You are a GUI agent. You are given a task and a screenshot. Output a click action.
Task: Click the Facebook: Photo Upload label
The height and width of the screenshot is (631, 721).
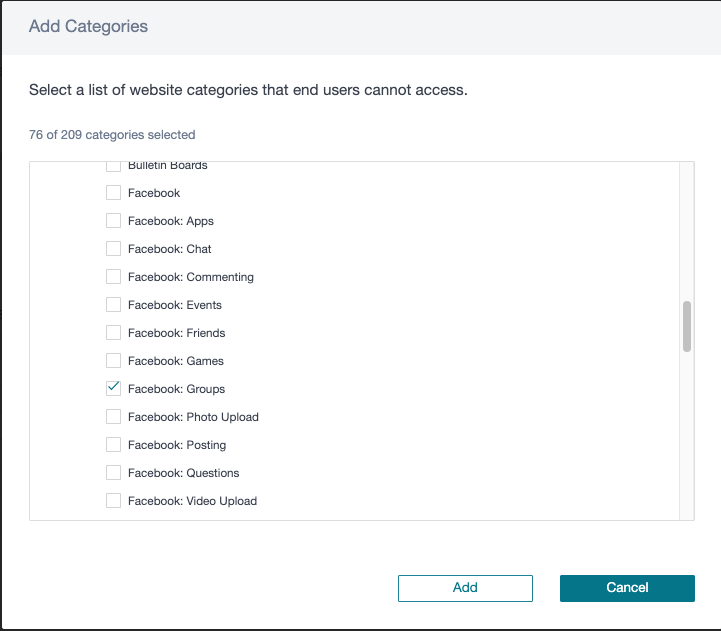click(193, 417)
